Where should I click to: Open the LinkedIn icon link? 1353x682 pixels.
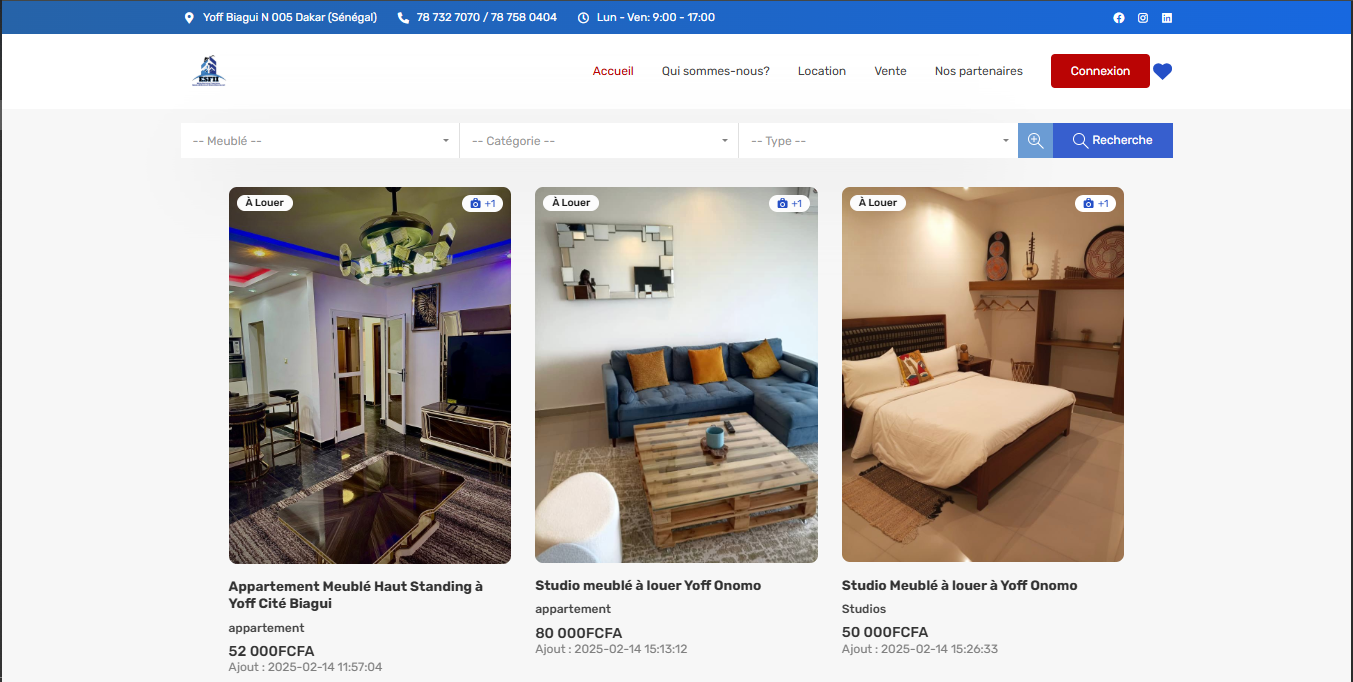coord(1167,18)
